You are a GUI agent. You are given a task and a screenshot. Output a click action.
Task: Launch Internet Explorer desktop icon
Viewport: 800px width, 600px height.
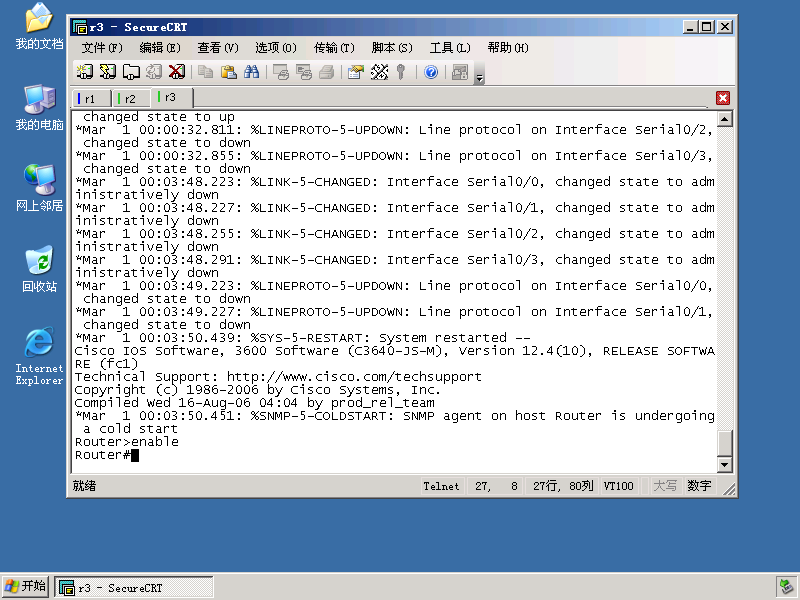[x=39, y=356]
